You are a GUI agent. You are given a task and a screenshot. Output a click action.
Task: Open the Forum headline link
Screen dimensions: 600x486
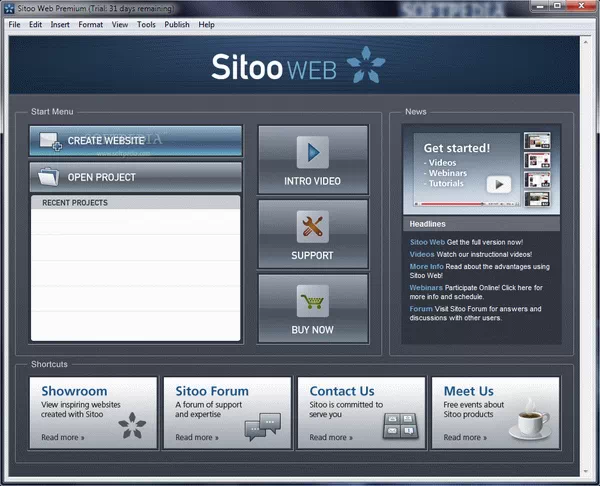pyautogui.click(x=421, y=309)
